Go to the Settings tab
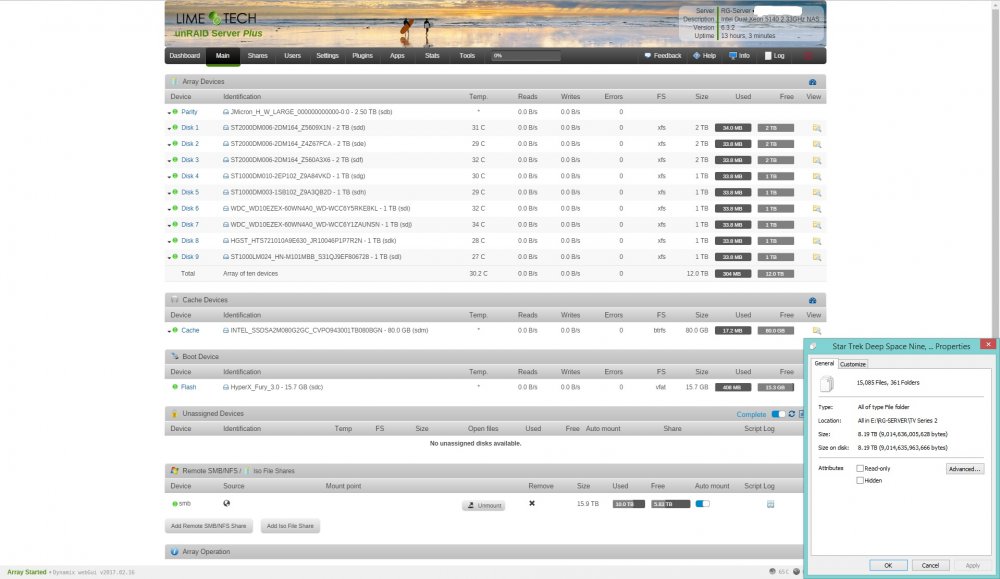Image resolution: width=1000 pixels, height=579 pixels. (x=327, y=55)
